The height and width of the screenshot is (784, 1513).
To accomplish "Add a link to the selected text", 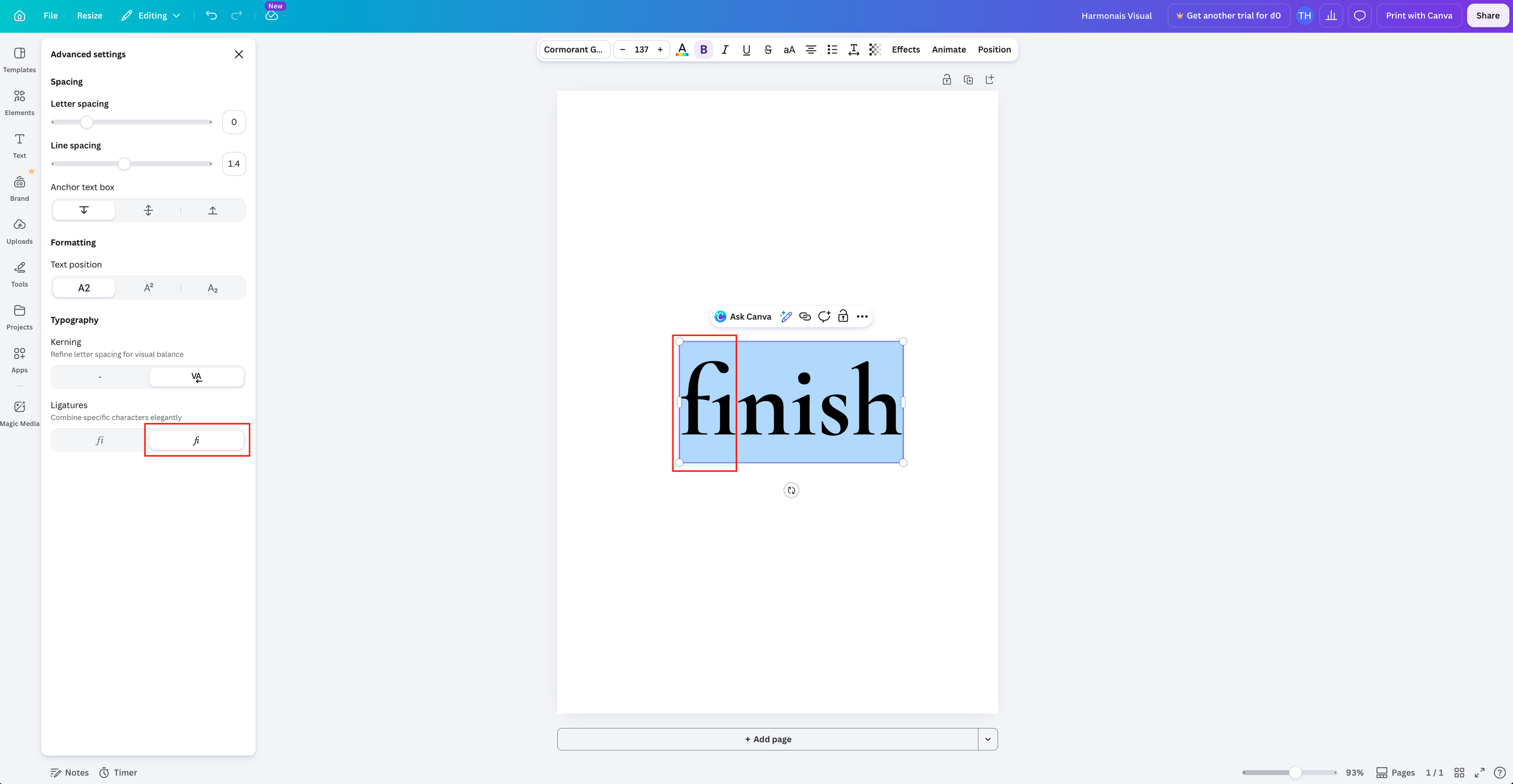I will [805, 316].
